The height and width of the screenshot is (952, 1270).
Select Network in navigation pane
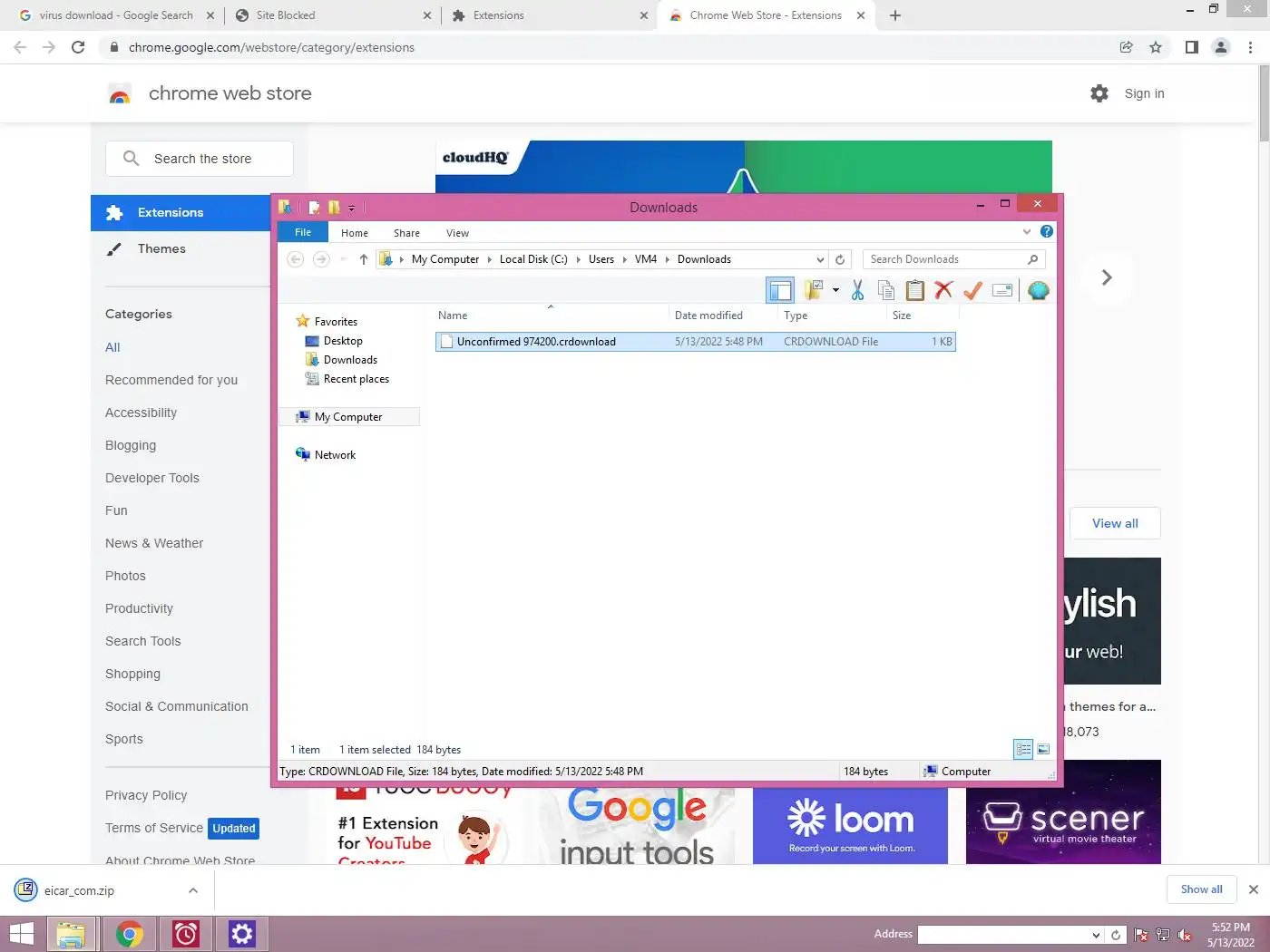335,455
